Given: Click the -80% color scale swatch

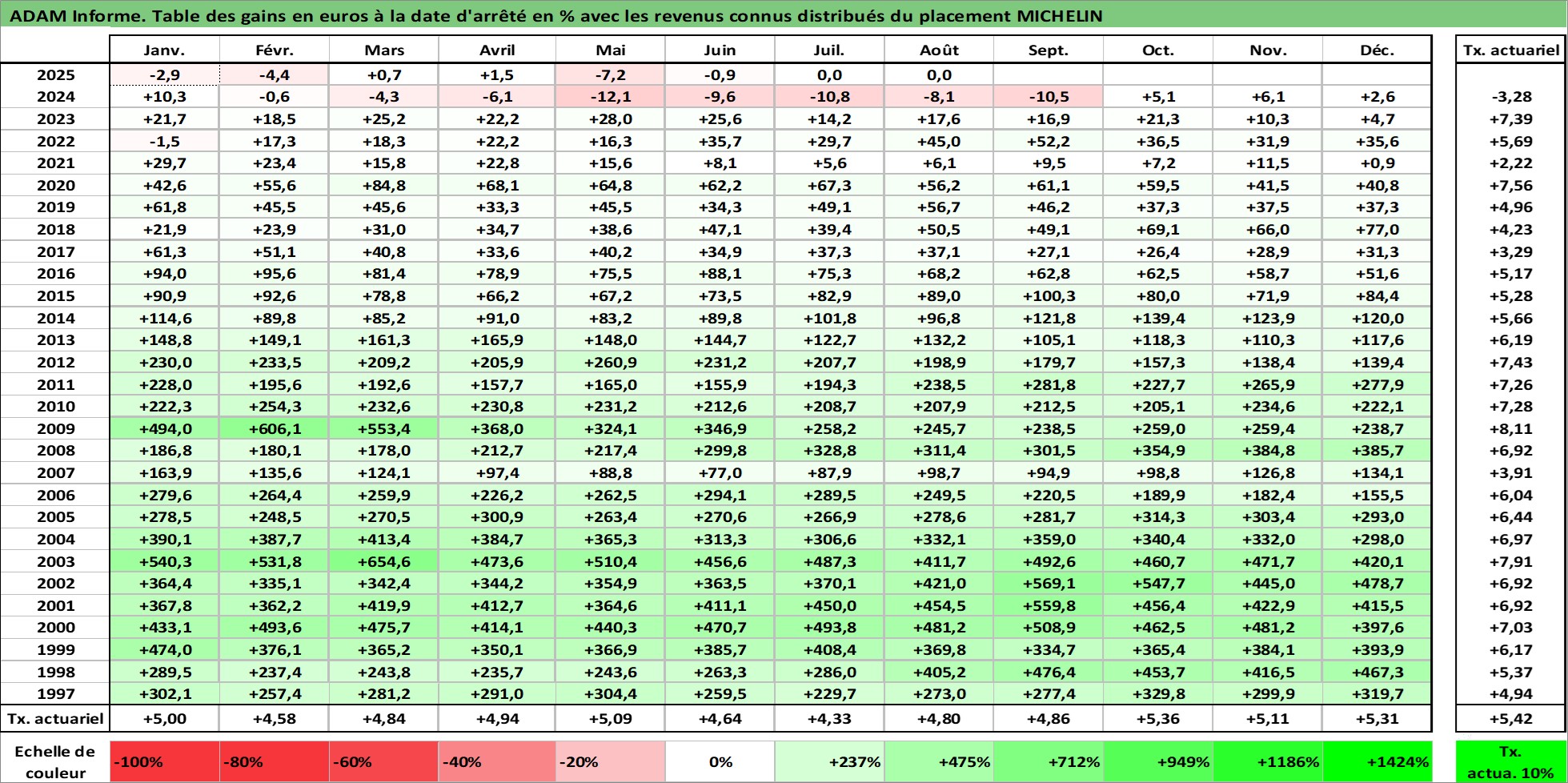Looking at the screenshot, I should click(x=274, y=761).
